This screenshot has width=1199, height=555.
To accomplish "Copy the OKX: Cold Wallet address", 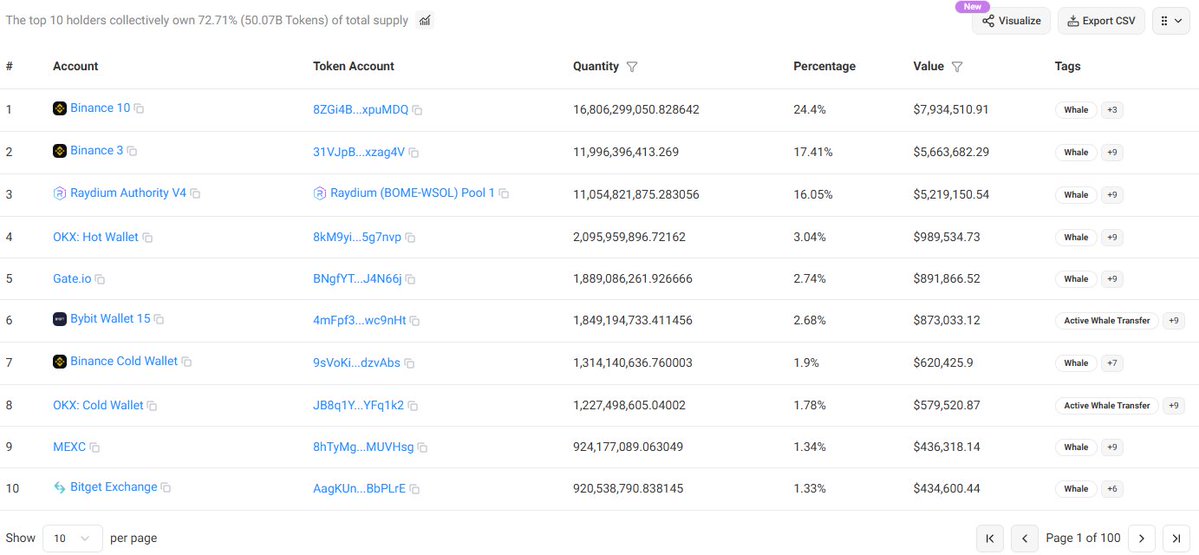I will [152, 406].
